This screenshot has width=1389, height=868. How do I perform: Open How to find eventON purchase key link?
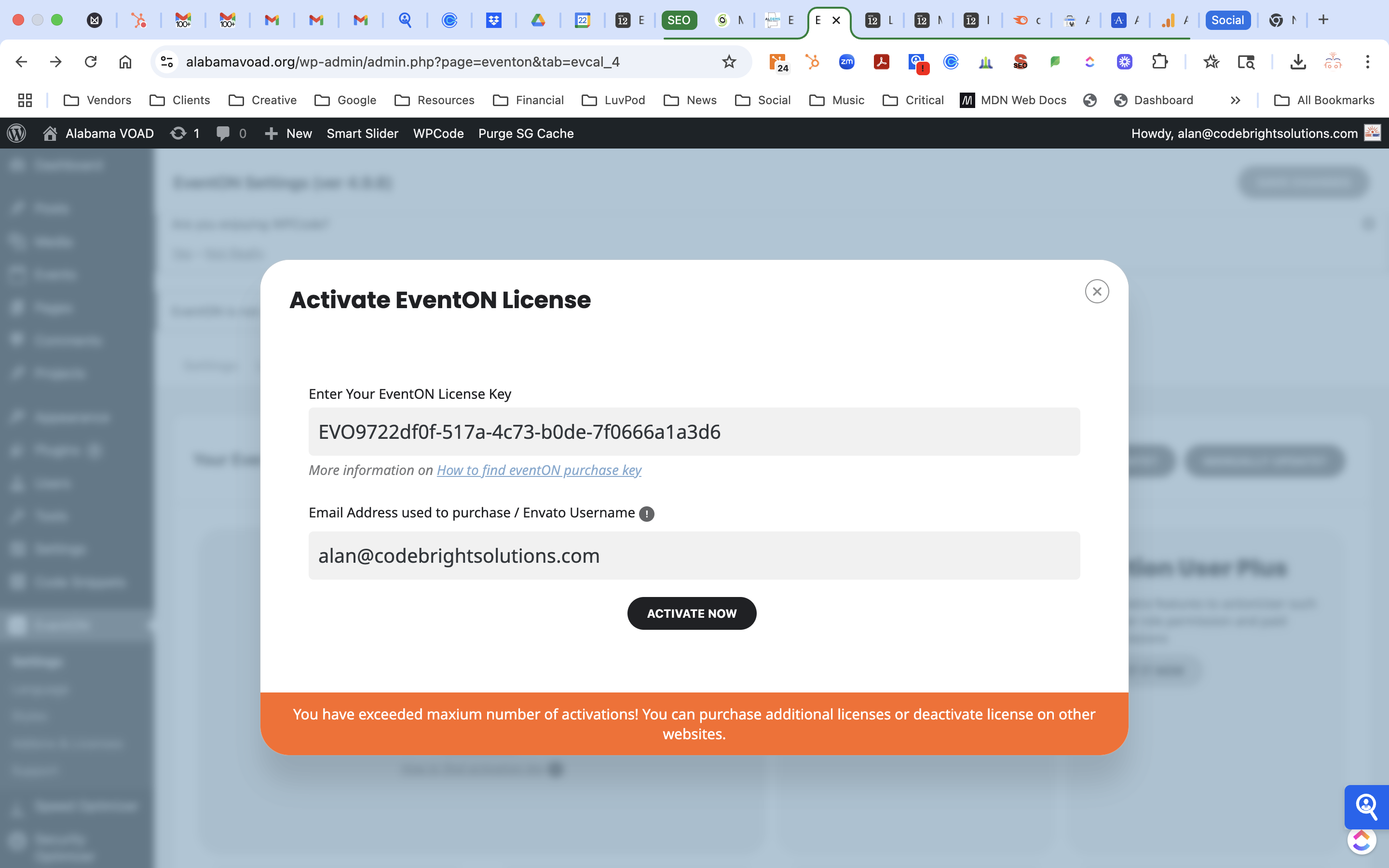[x=539, y=470]
